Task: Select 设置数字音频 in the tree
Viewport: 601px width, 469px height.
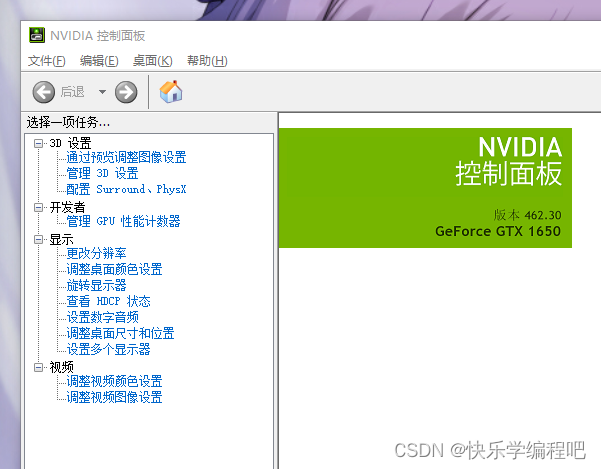Action: tap(102, 317)
